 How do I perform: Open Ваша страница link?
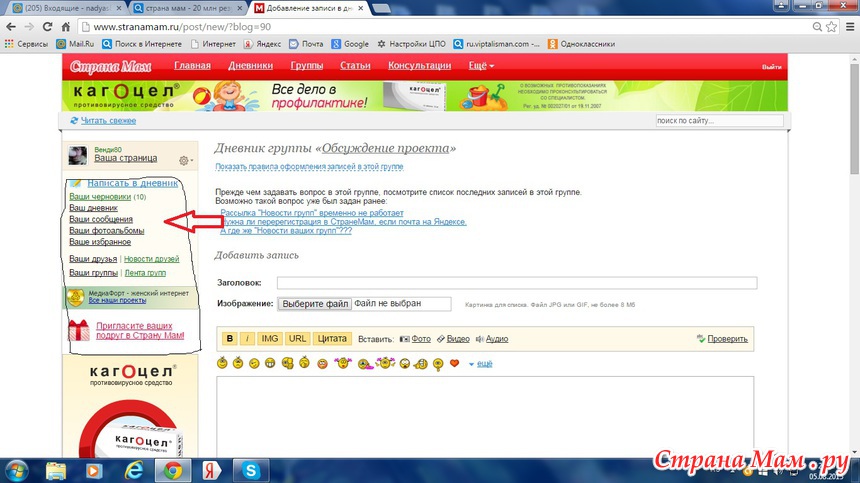click(x=126, y=158)
